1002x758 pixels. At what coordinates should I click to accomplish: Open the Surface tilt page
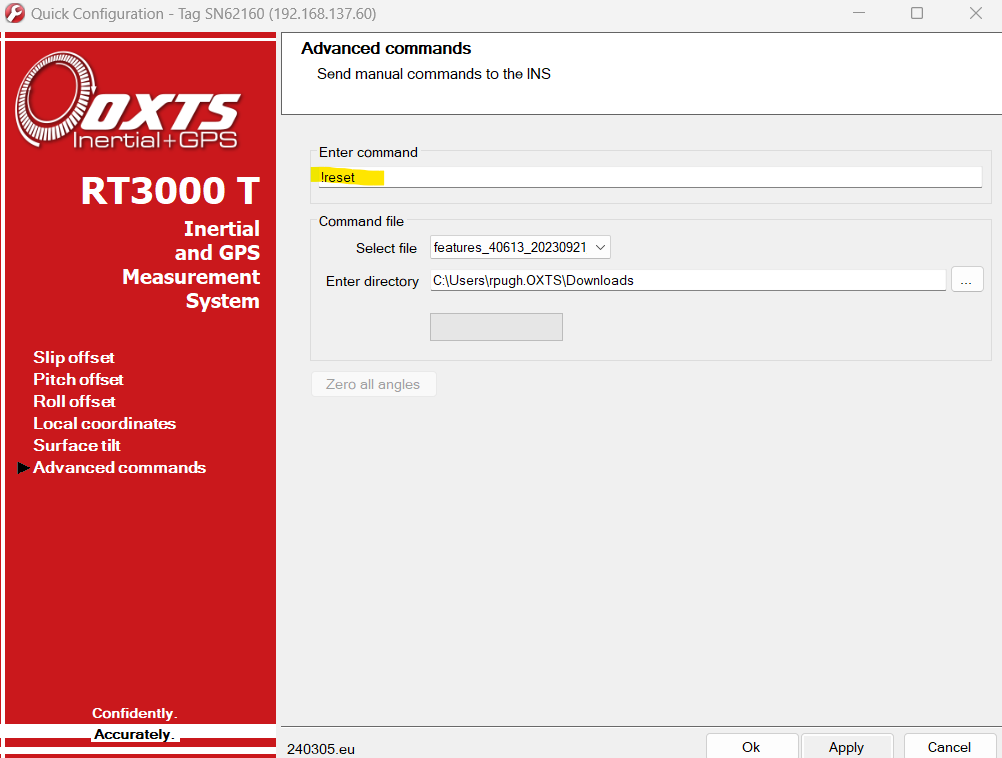(77, 445)
